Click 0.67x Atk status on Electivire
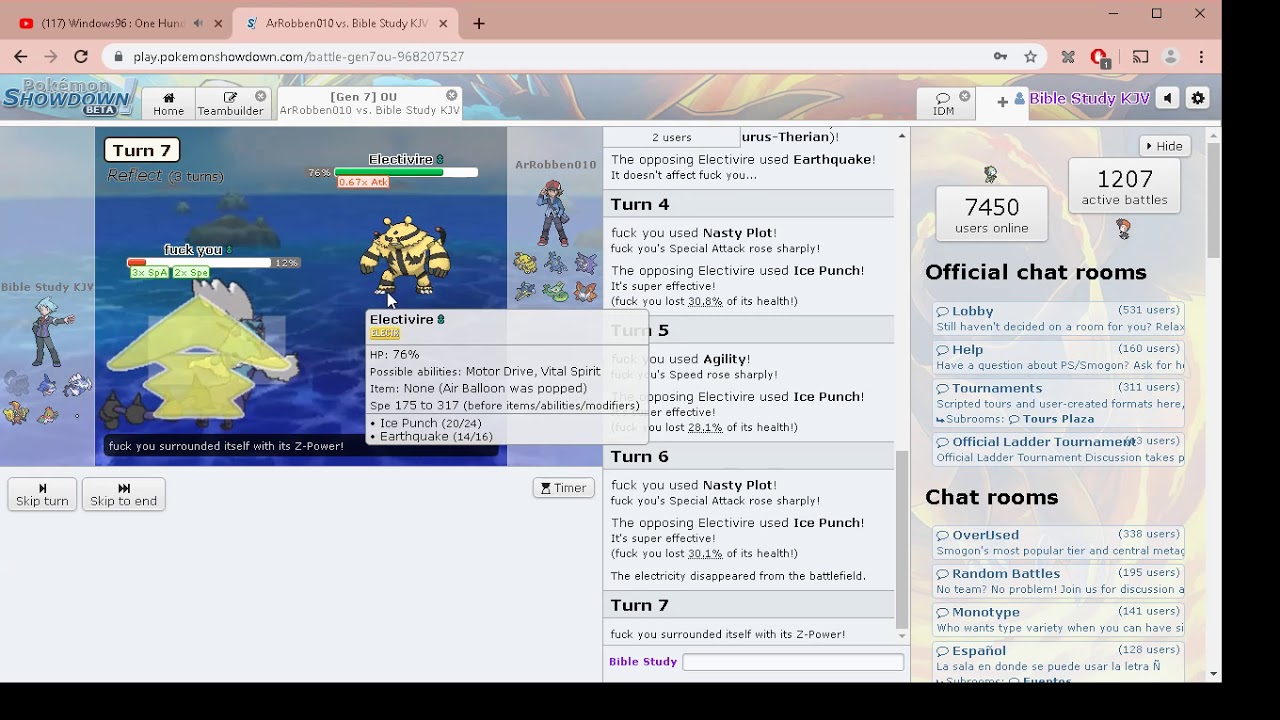Image resolution: width=1280 pixels, height=720 pixels. tap(363, 183)
